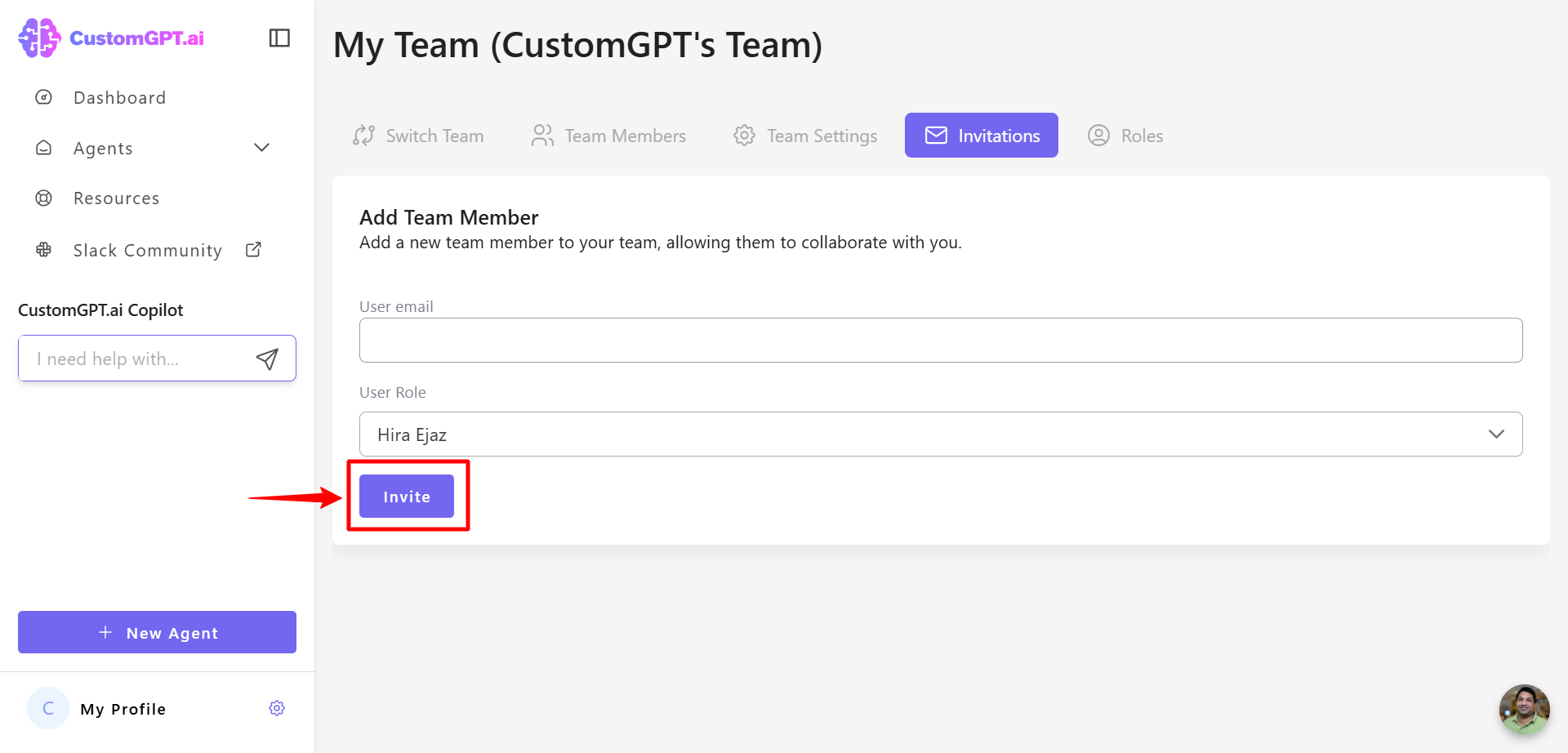Click the Roles user circle icon
The height and width of the screenshot is (753, 1568).
1098,136
